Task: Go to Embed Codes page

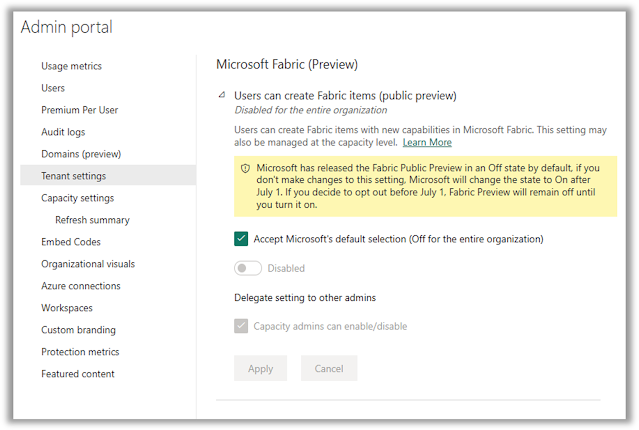Action: point(71,242)
